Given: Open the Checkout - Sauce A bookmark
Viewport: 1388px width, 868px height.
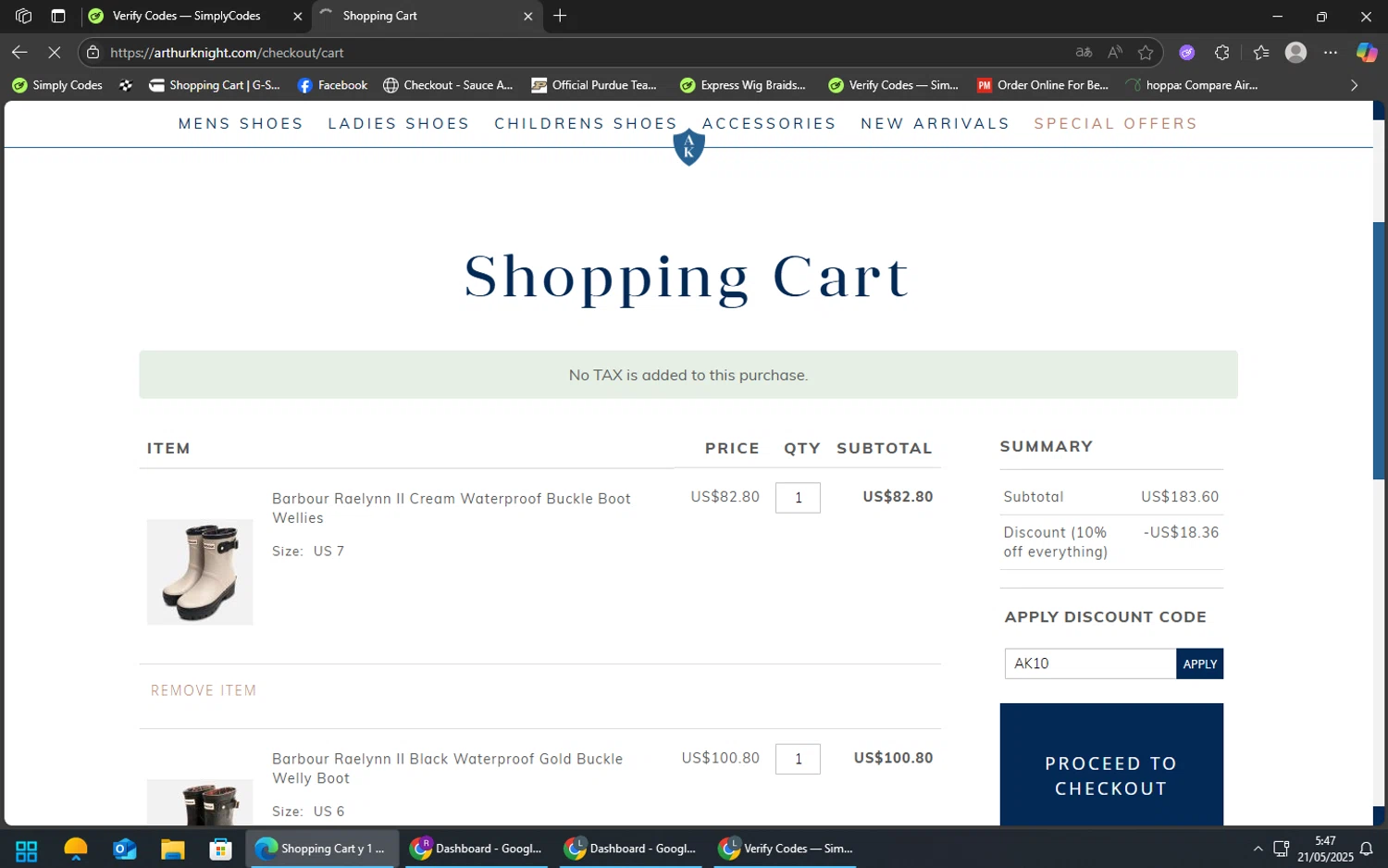Looking at the screenshot, I should (448, 85).
